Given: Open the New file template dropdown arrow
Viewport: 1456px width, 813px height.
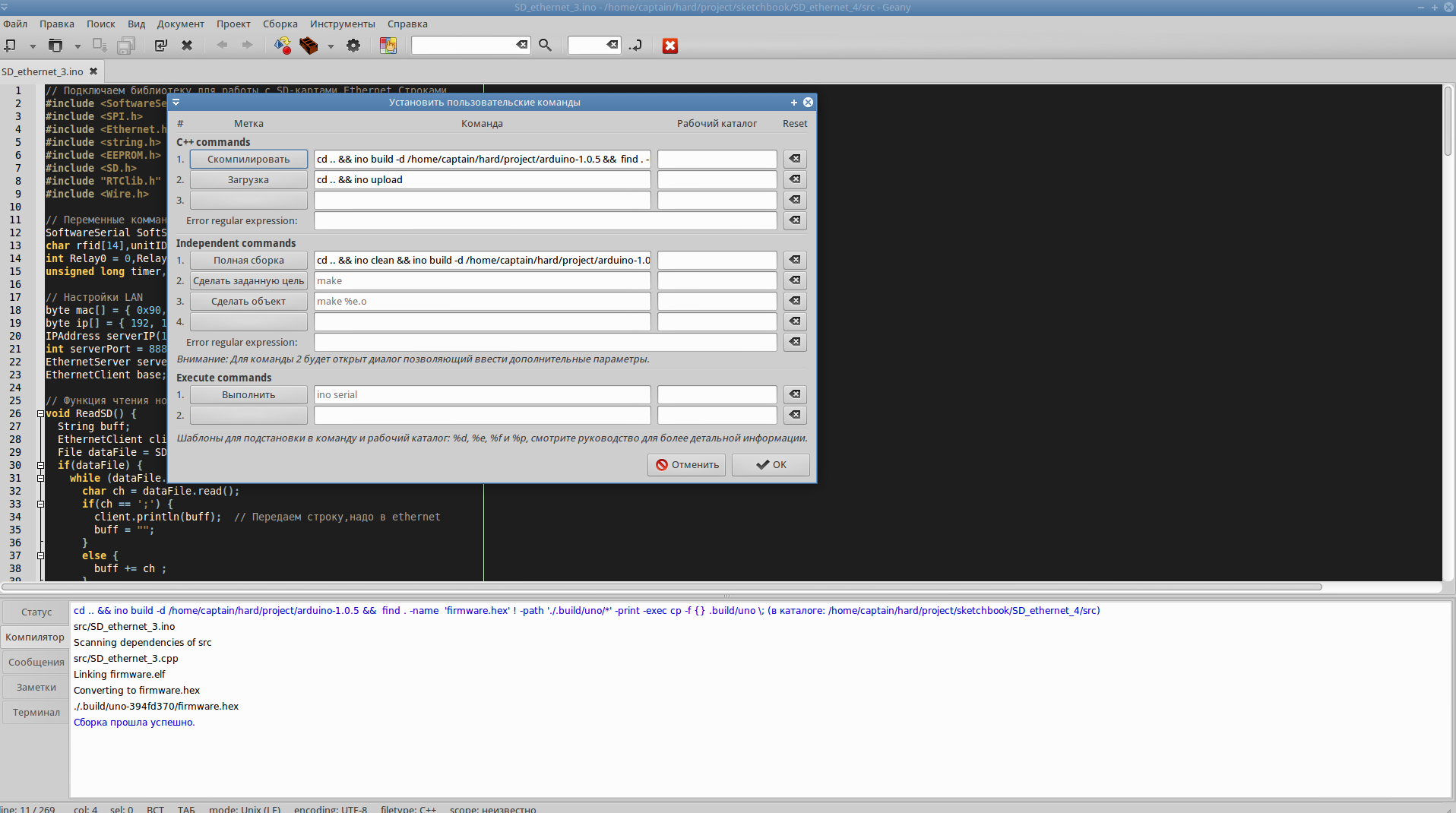Looking at the screenshot, I should click(33, 46).
